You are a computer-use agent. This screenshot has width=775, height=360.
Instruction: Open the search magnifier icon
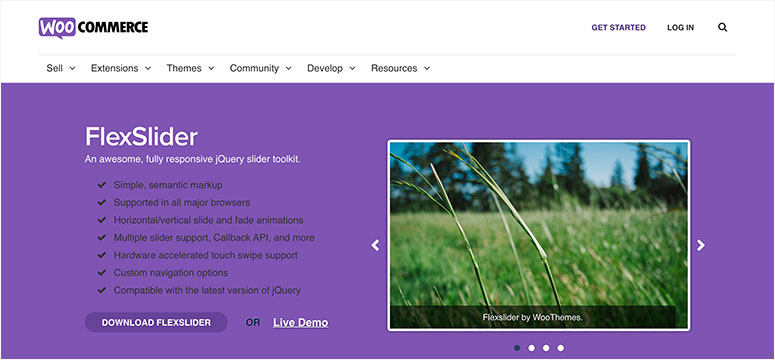[x=723, y=28]
